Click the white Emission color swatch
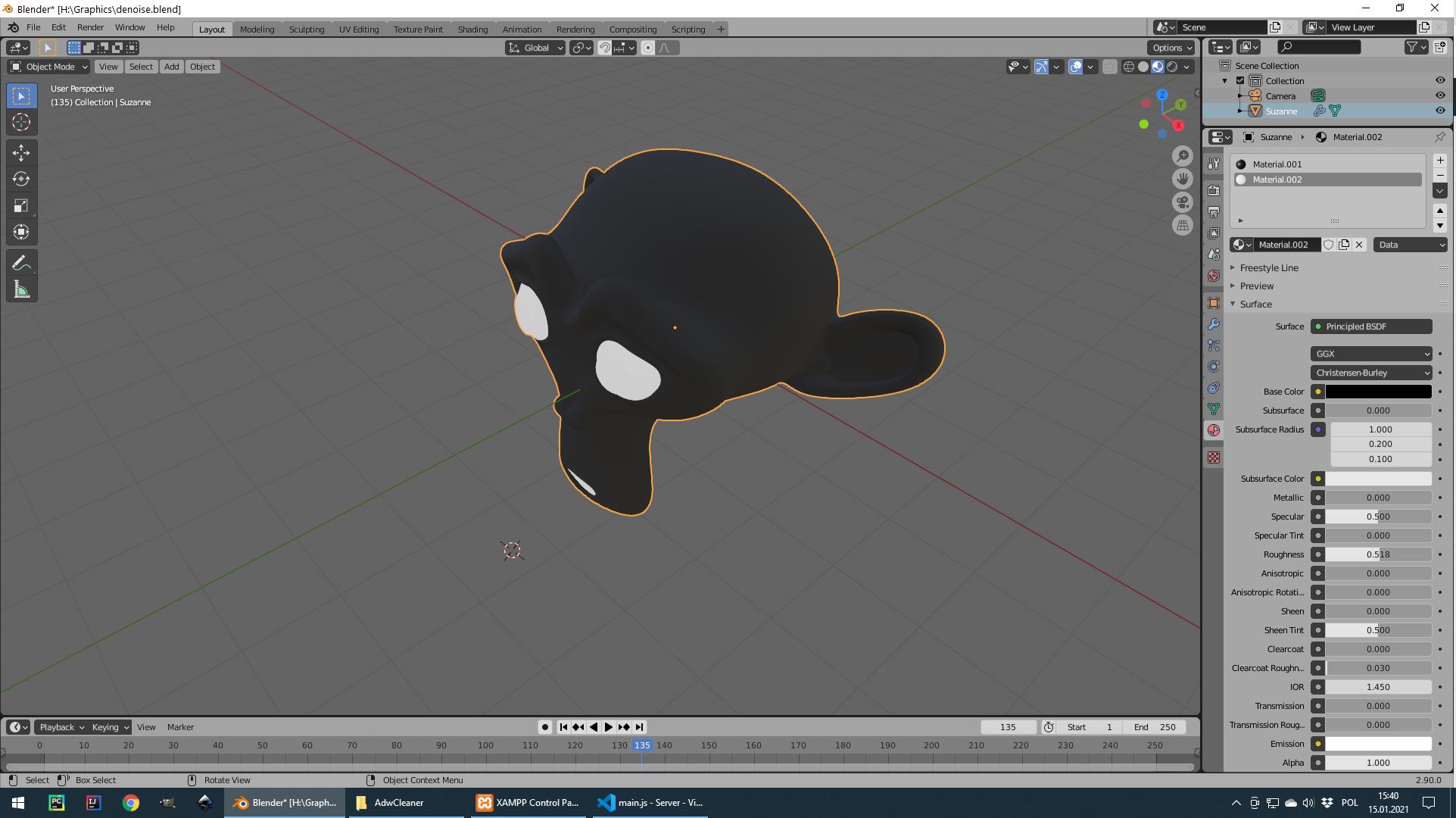The width and height of the screenshot is (1456, 818). coord(1378,744)
